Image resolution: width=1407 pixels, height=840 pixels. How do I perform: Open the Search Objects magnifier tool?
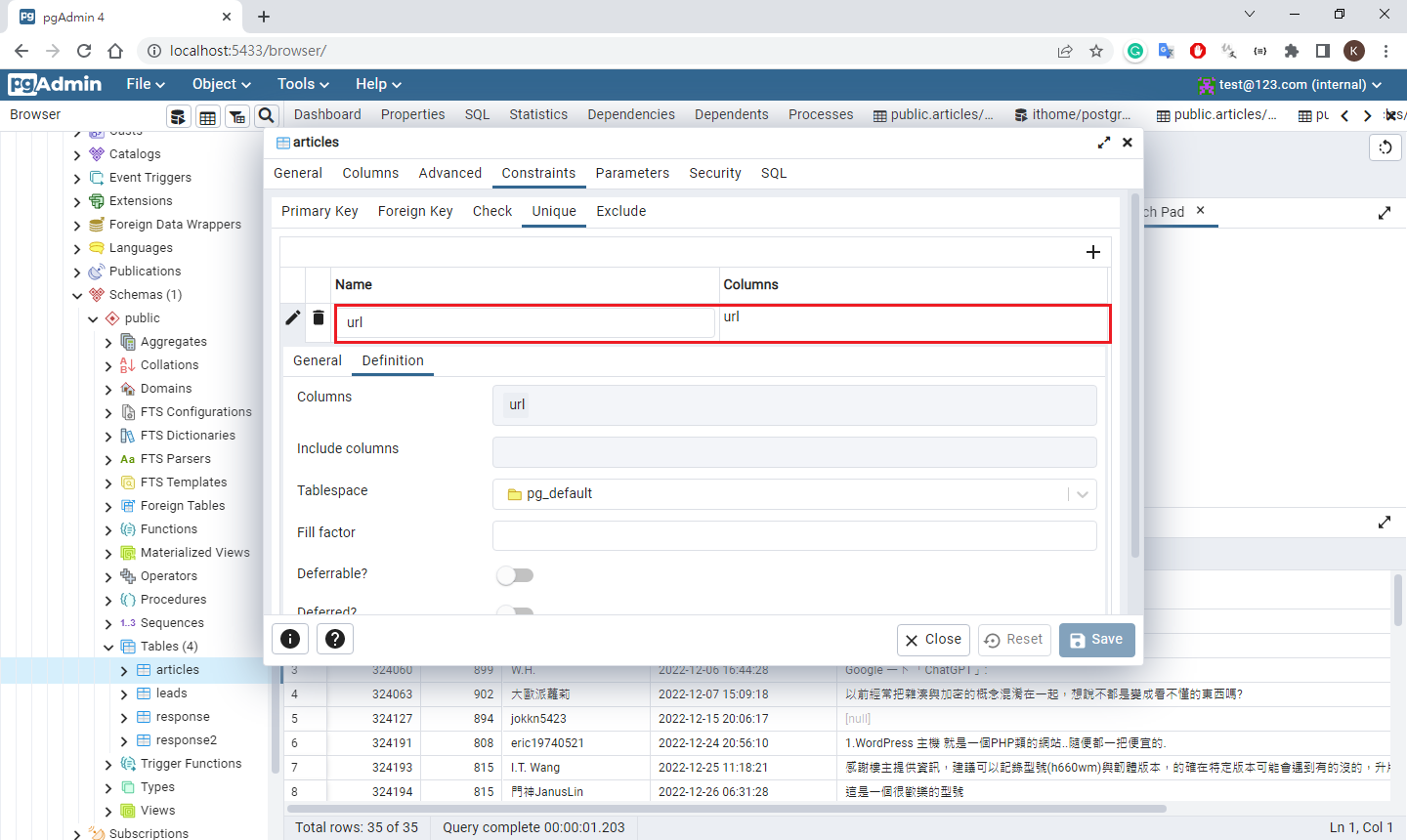(x=266, y=116)
